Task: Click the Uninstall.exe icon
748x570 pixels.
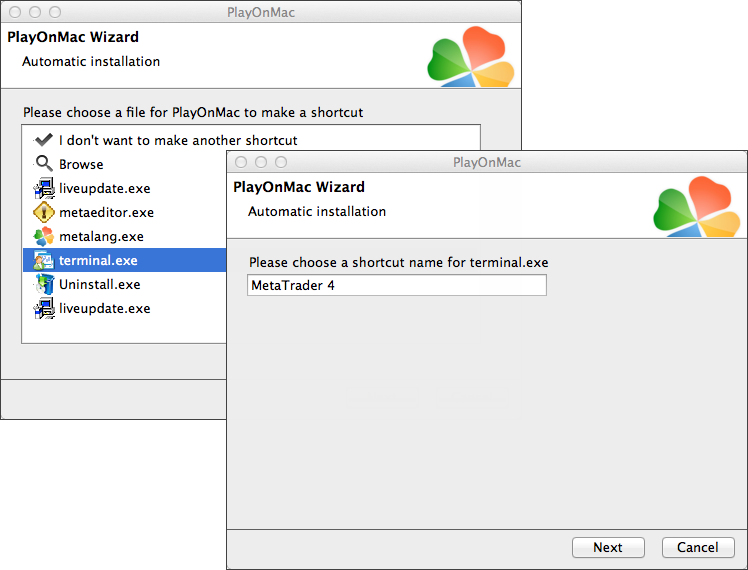Action: pos(43,284)
